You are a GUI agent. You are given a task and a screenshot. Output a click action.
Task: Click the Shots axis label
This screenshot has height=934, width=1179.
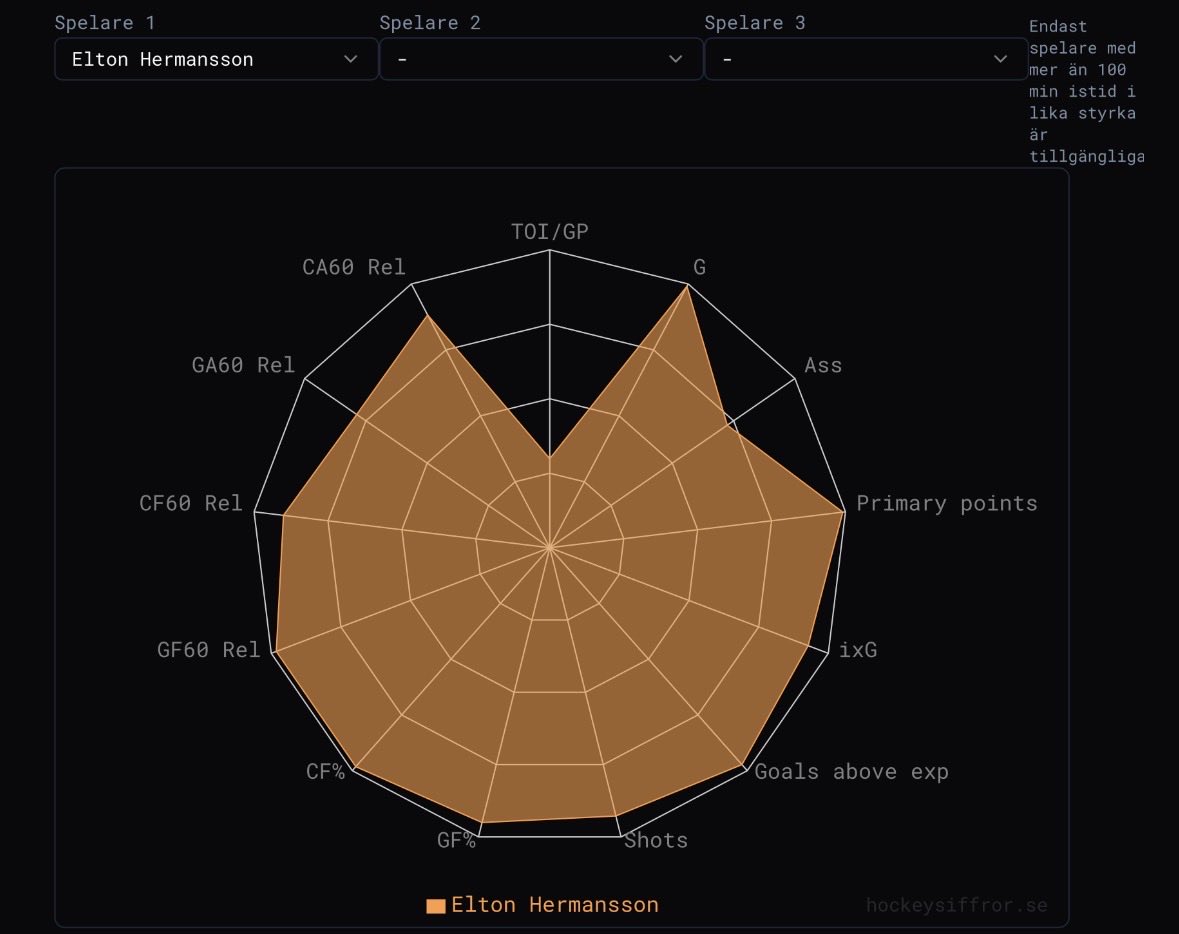tap(656, 840)
